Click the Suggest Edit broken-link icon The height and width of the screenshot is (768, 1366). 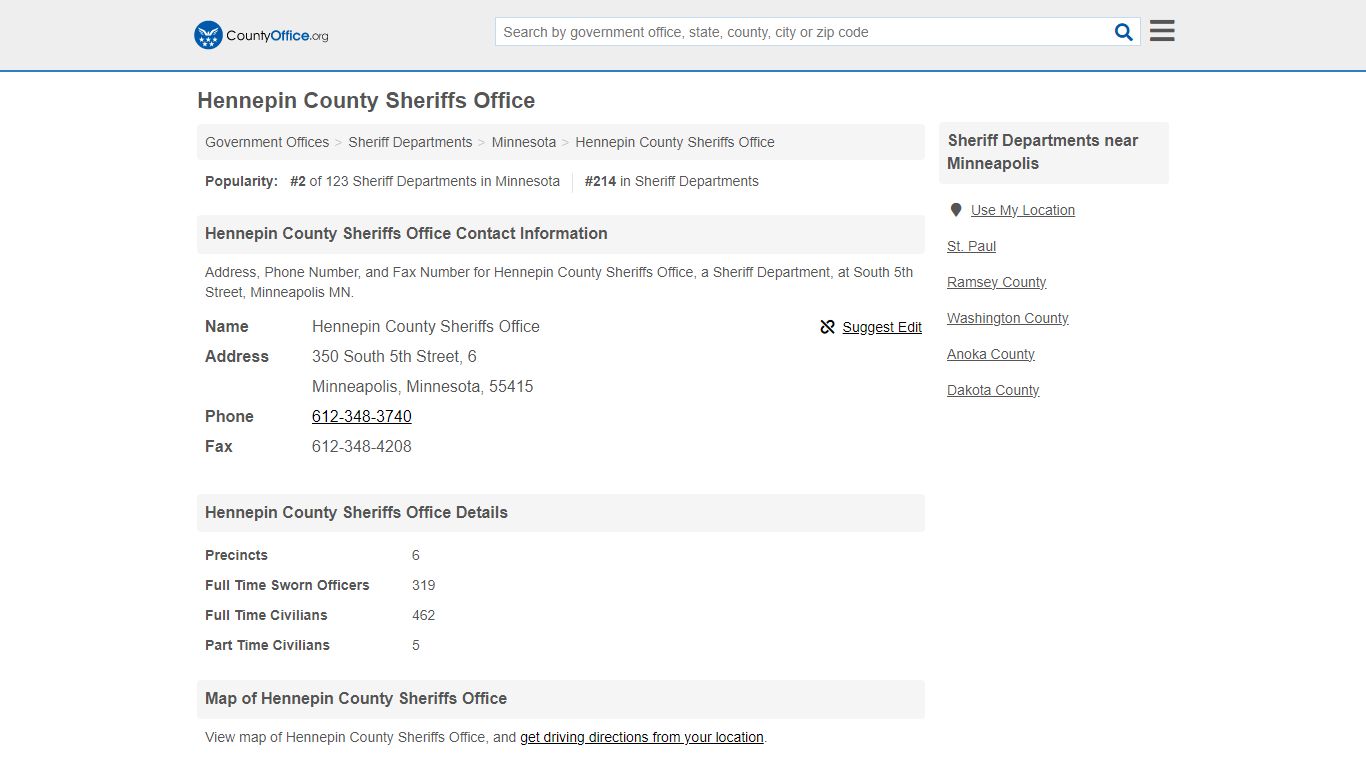pyautogui.click(x=827, y=327)
